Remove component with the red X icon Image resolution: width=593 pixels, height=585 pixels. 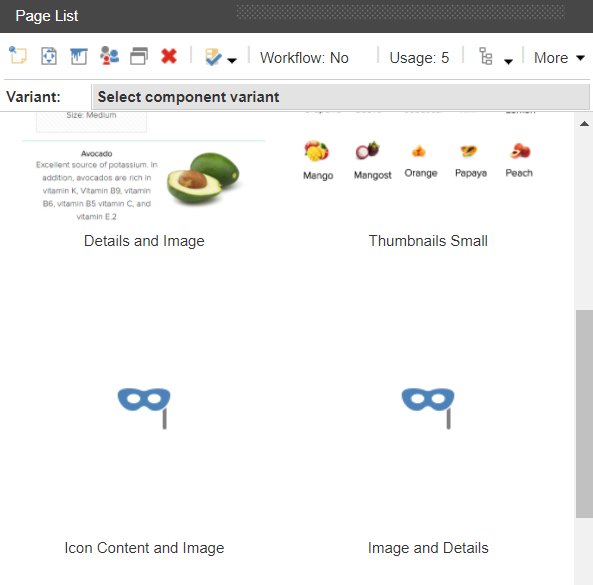169,56
